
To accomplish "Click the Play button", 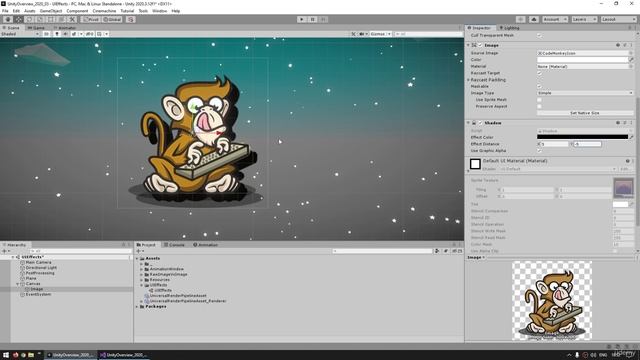I will pyautogui.click(x=302, y=19).
